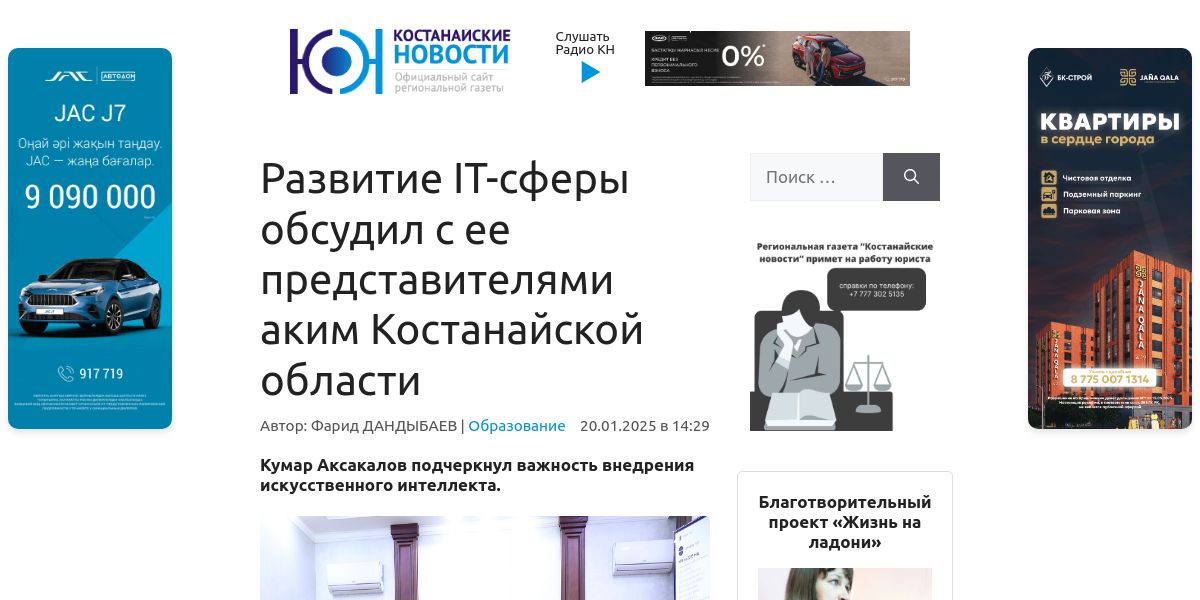Open the JAC J7 advertisement banner
The height and width of the screenshot is (600, 1200).
click(x=90, y=238)
